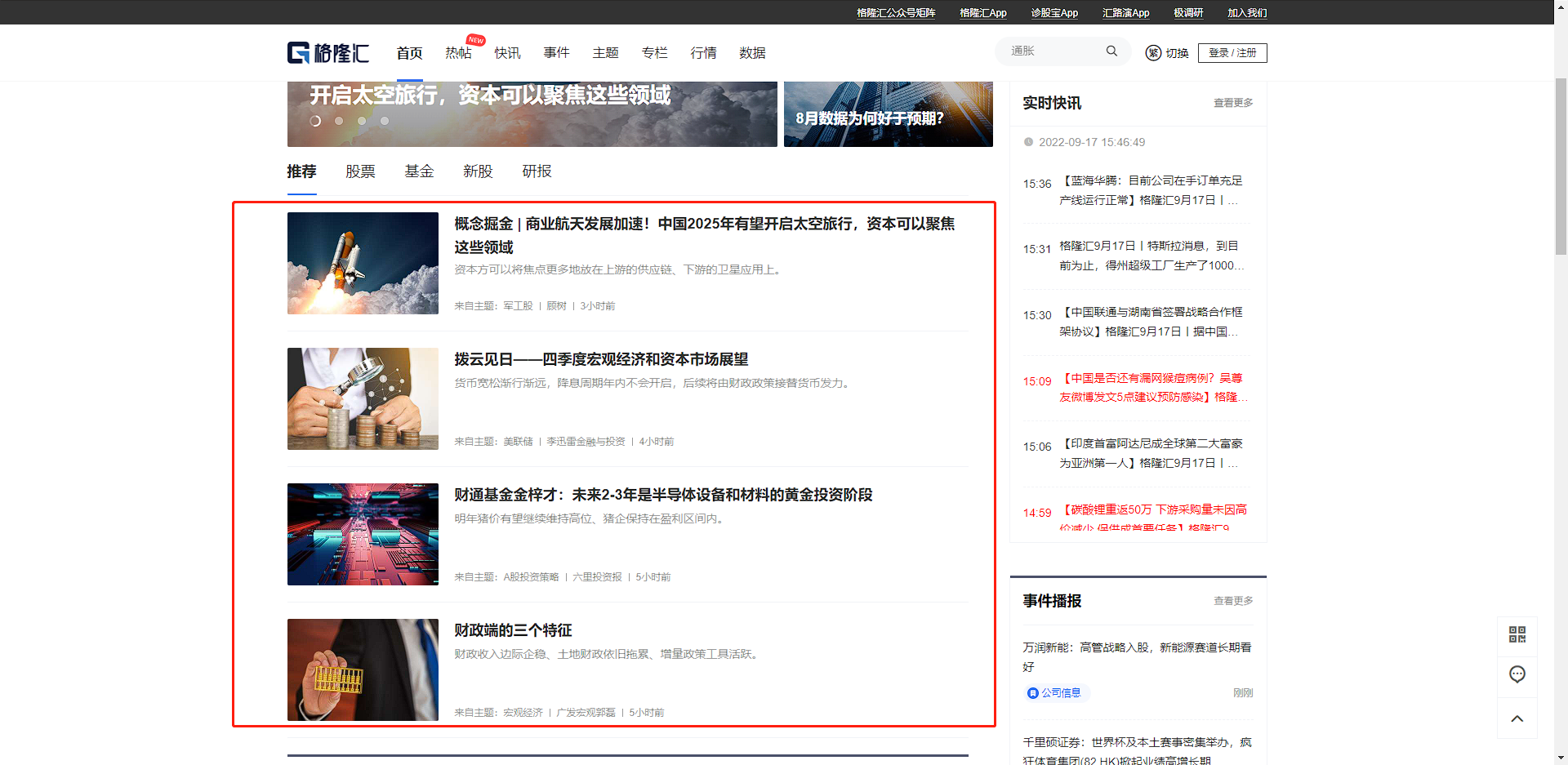Image resolution: width=1568 pixels, height=765 pixels.
Task: Select first carousel dot indicator
Action: 315,121
